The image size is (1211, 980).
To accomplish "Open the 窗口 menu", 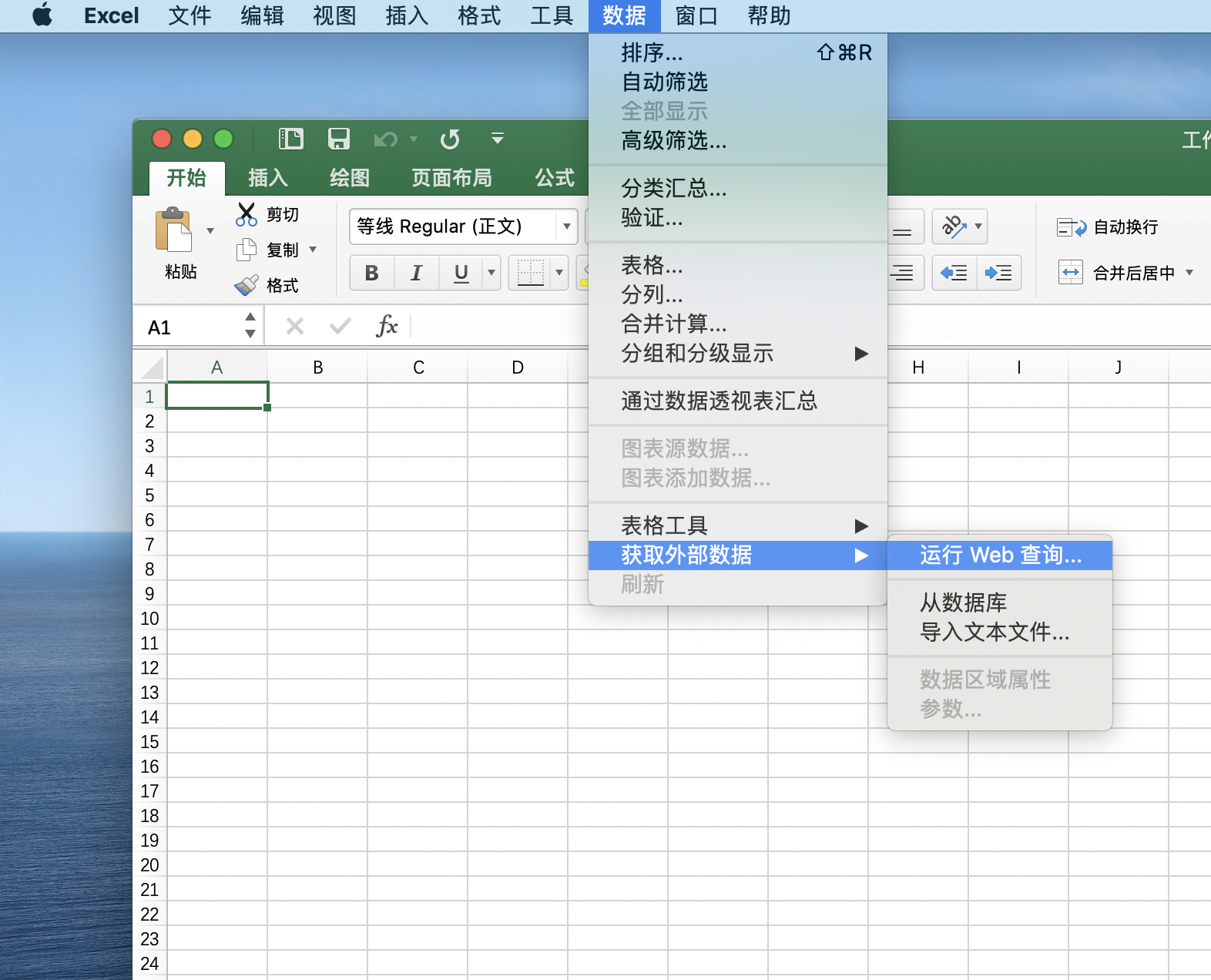I will [x=696, y=15].
